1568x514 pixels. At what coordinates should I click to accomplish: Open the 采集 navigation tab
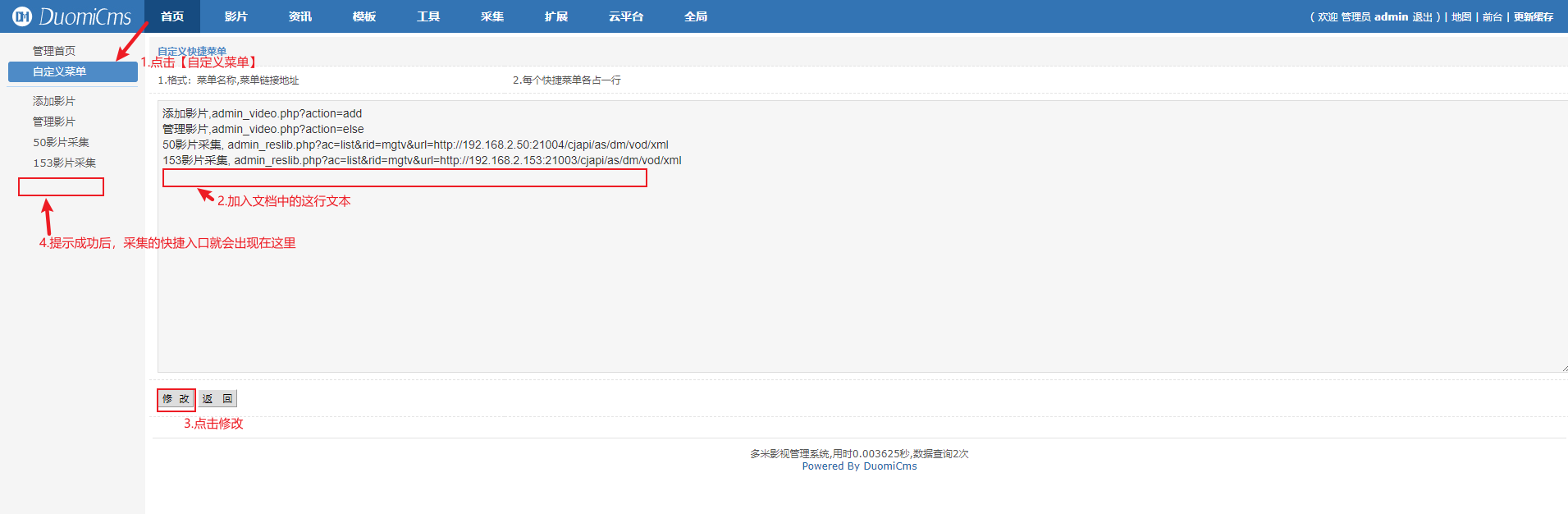click(x=492, y=16)
